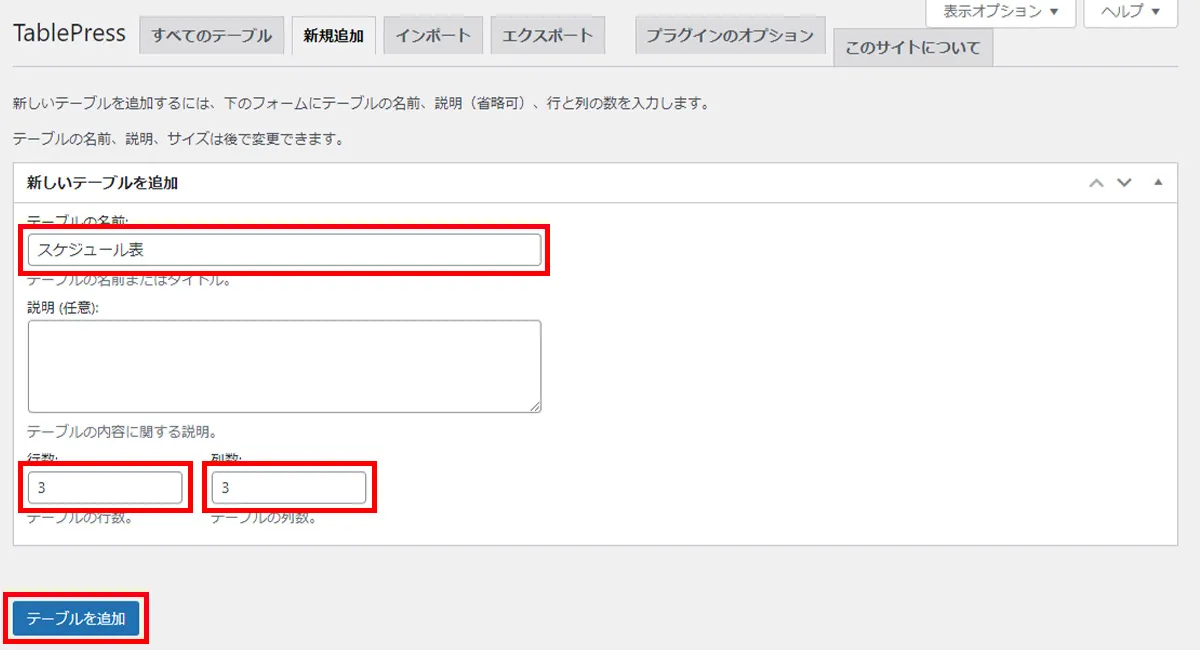Click the 行数 row count field
This screenshot has width=1200, height=650.
click(105, 488)
